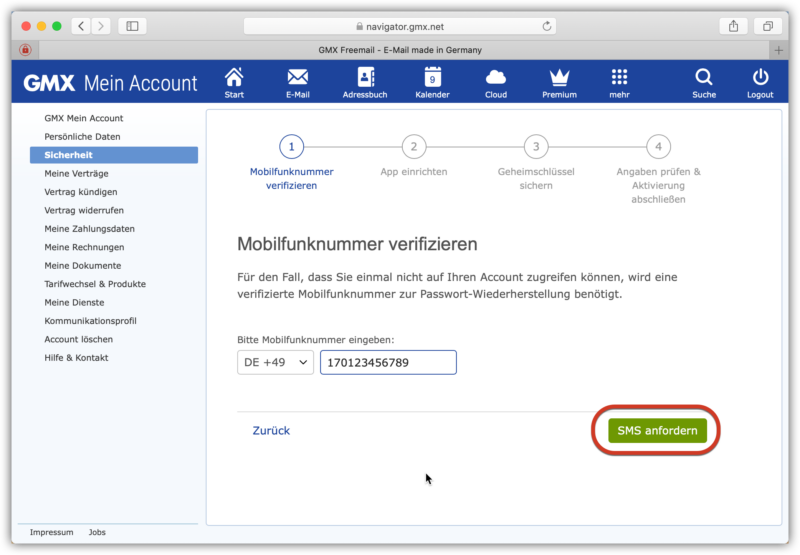Image resolution: width=800 pixels, height=555 pixels.
Task: Open a new tab with plus button
Action: click(779, 50)
